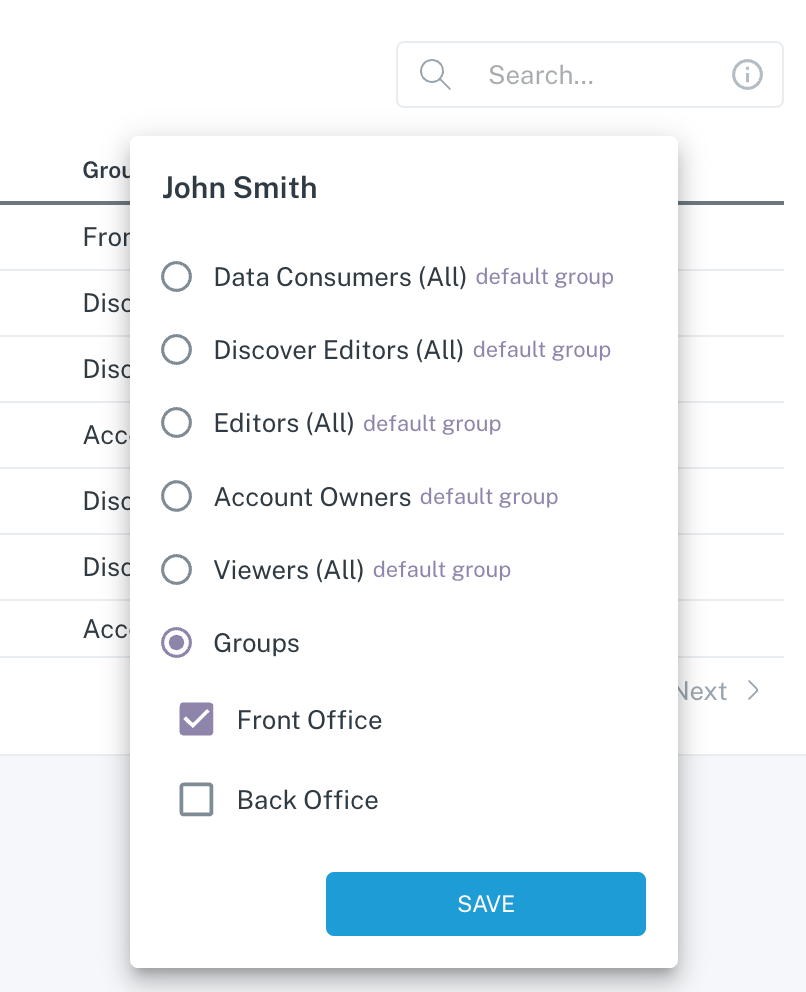Click the Data Consumers default group tag
Image resolution: width=806 pixels, height=992 pixels.
(544, 277)
